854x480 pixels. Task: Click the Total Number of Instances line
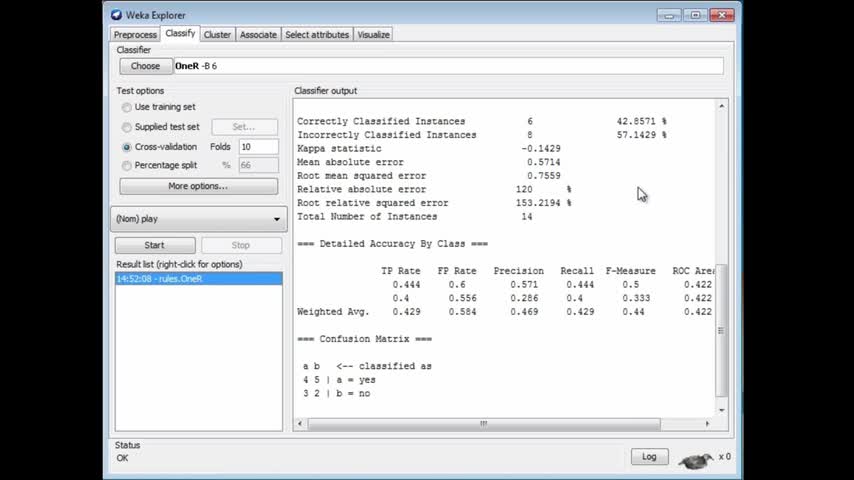(415, 217)
